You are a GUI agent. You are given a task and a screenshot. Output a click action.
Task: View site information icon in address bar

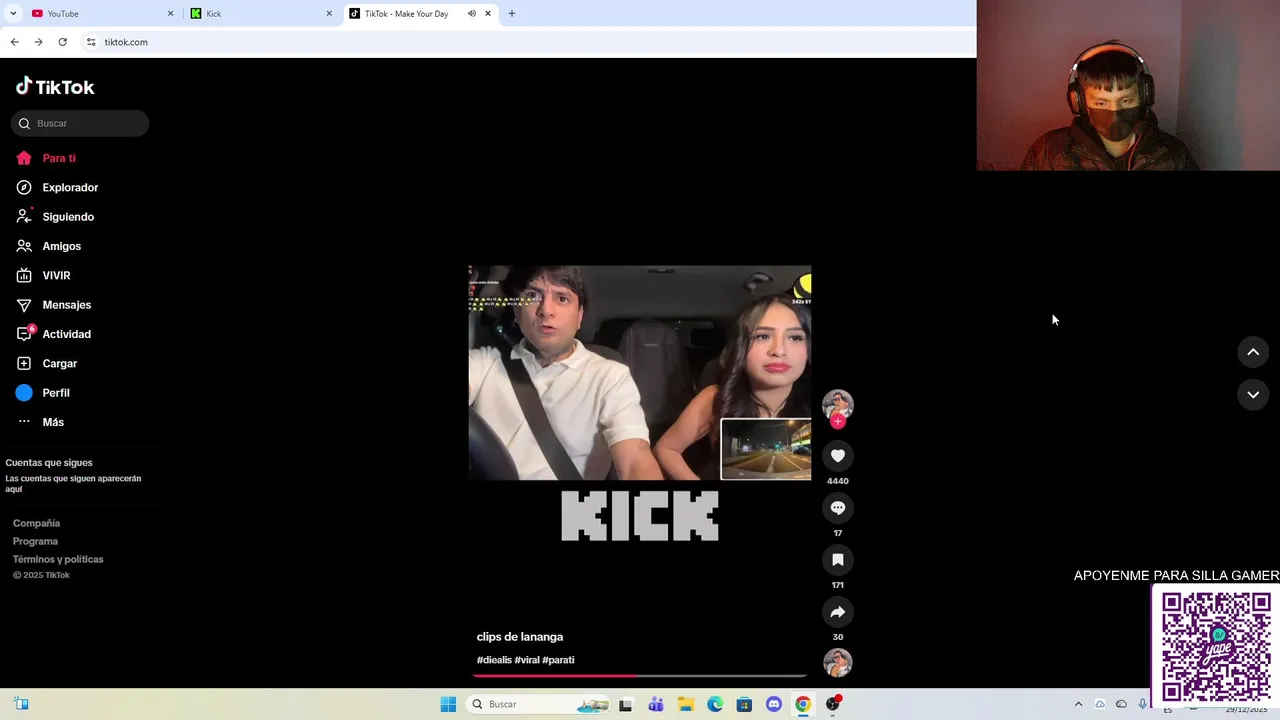click(x=91, y=42)
